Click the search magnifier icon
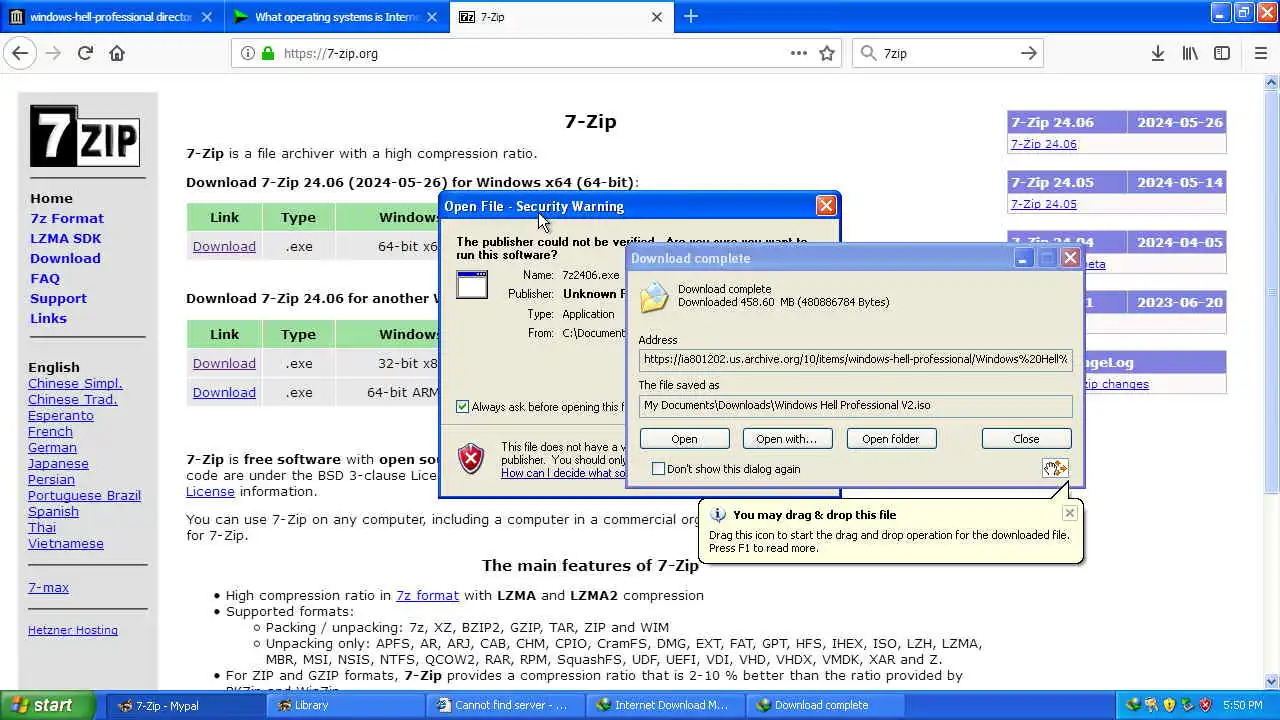The image size is (1280, 720). (x=868, y=53)
